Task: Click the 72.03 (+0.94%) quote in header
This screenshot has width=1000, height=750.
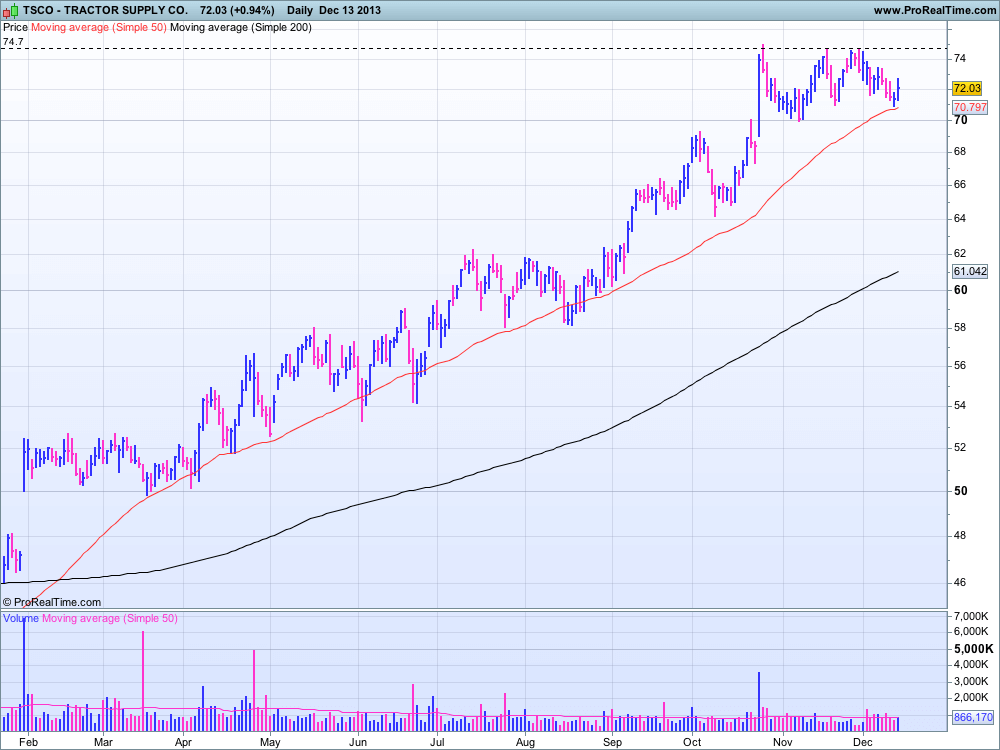Action: coord(237,10)
